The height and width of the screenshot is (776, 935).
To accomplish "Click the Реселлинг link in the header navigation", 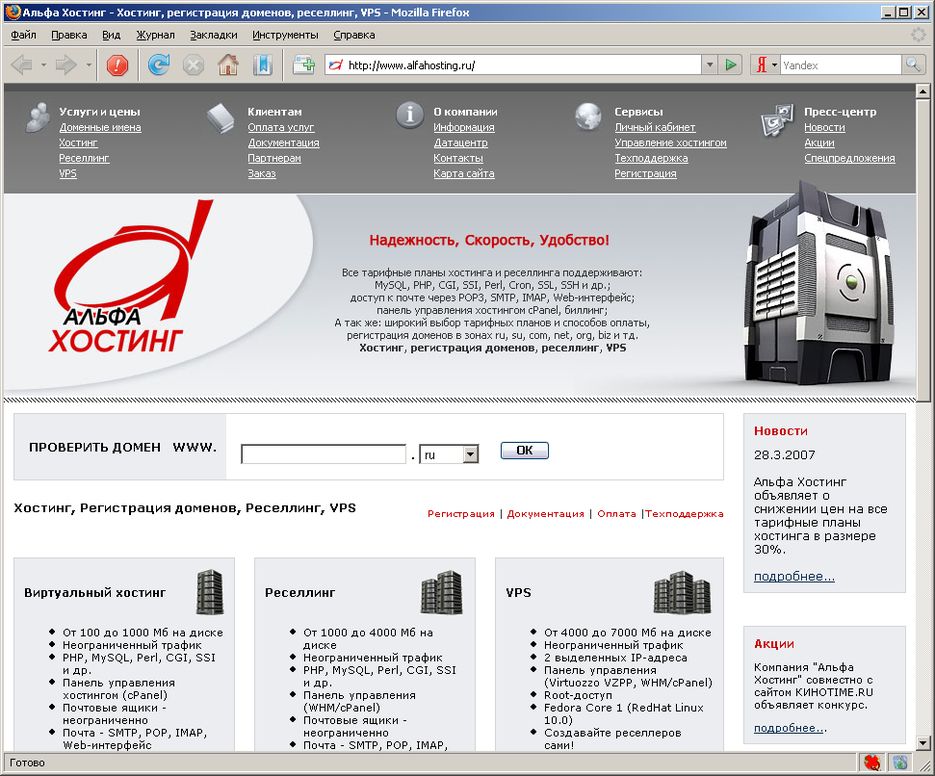I will pos(84,158).
